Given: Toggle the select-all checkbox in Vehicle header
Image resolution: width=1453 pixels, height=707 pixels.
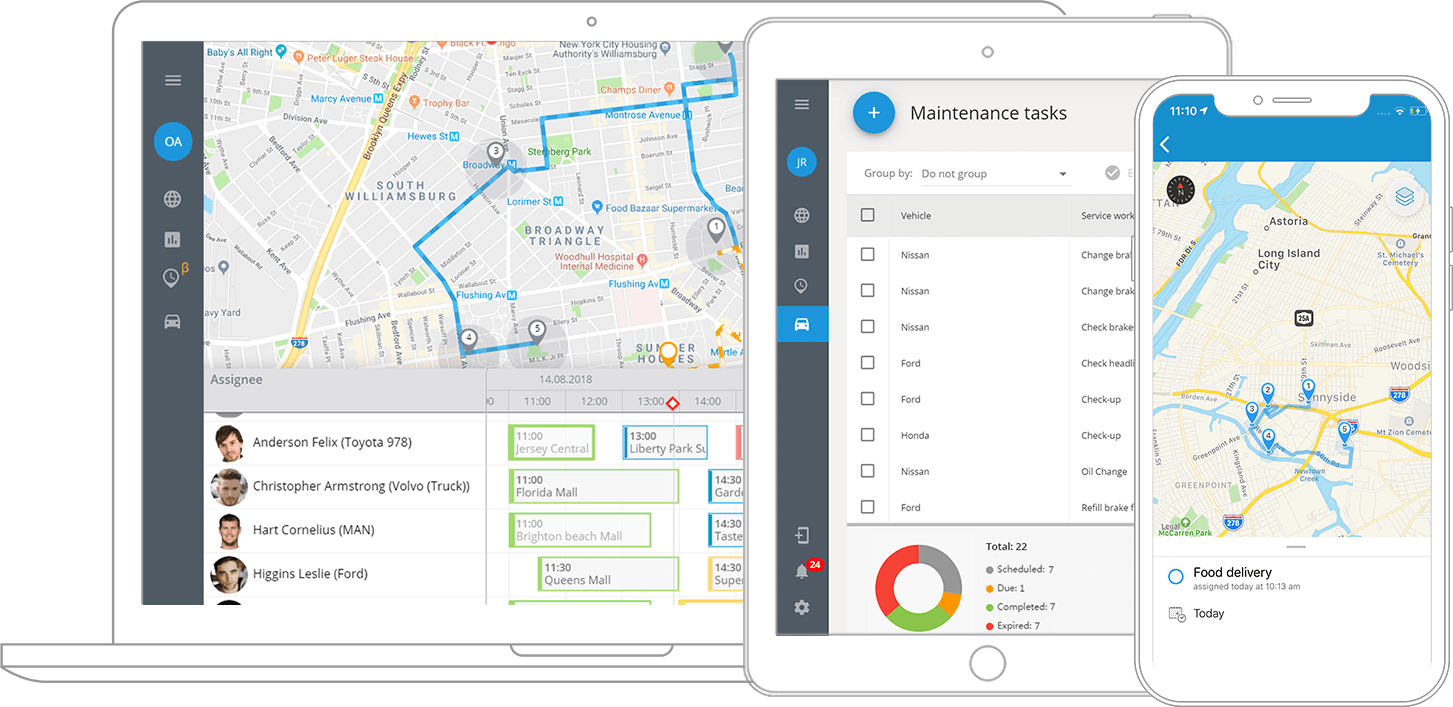Looking at the screenshot, I should coord(867,215).
